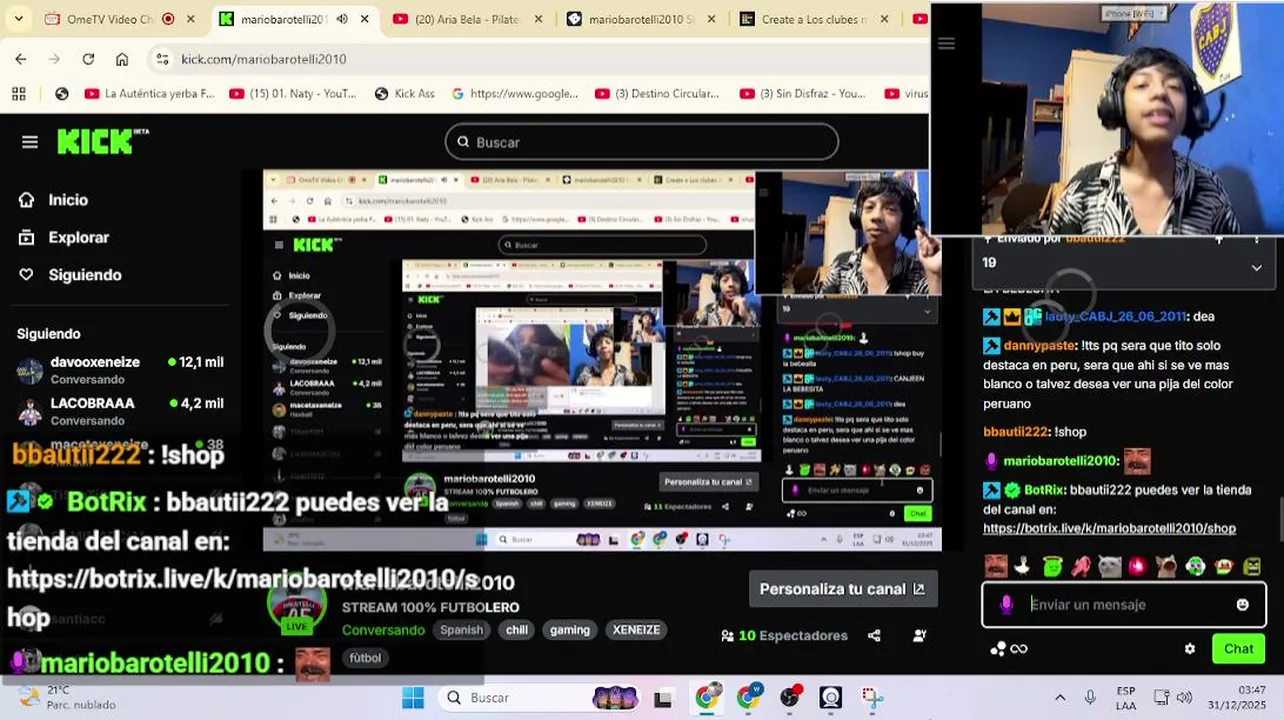The height and width of the screenshot is (720, 1284).
Task: Insert the green frog emote
Action: click(1052, 566)
